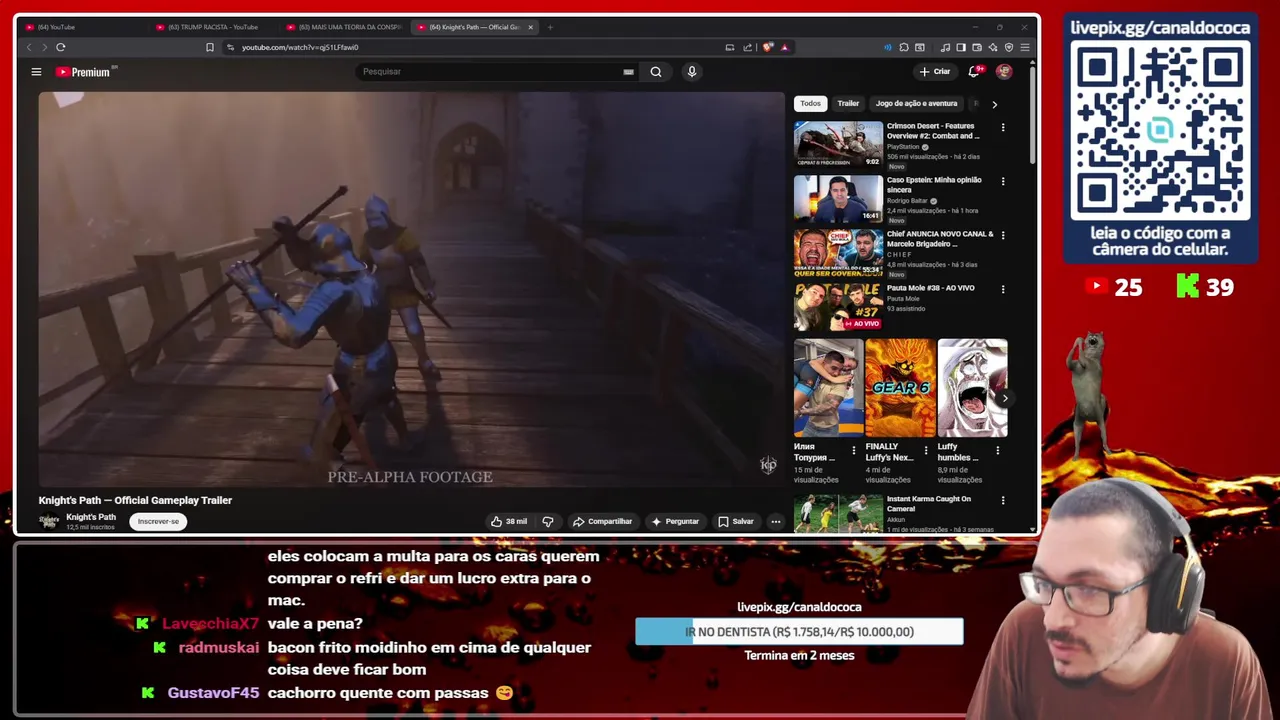The width and height of the screenshot is (1280, 720).
Task: Click the search magnifier button
Action: (656, 72)
